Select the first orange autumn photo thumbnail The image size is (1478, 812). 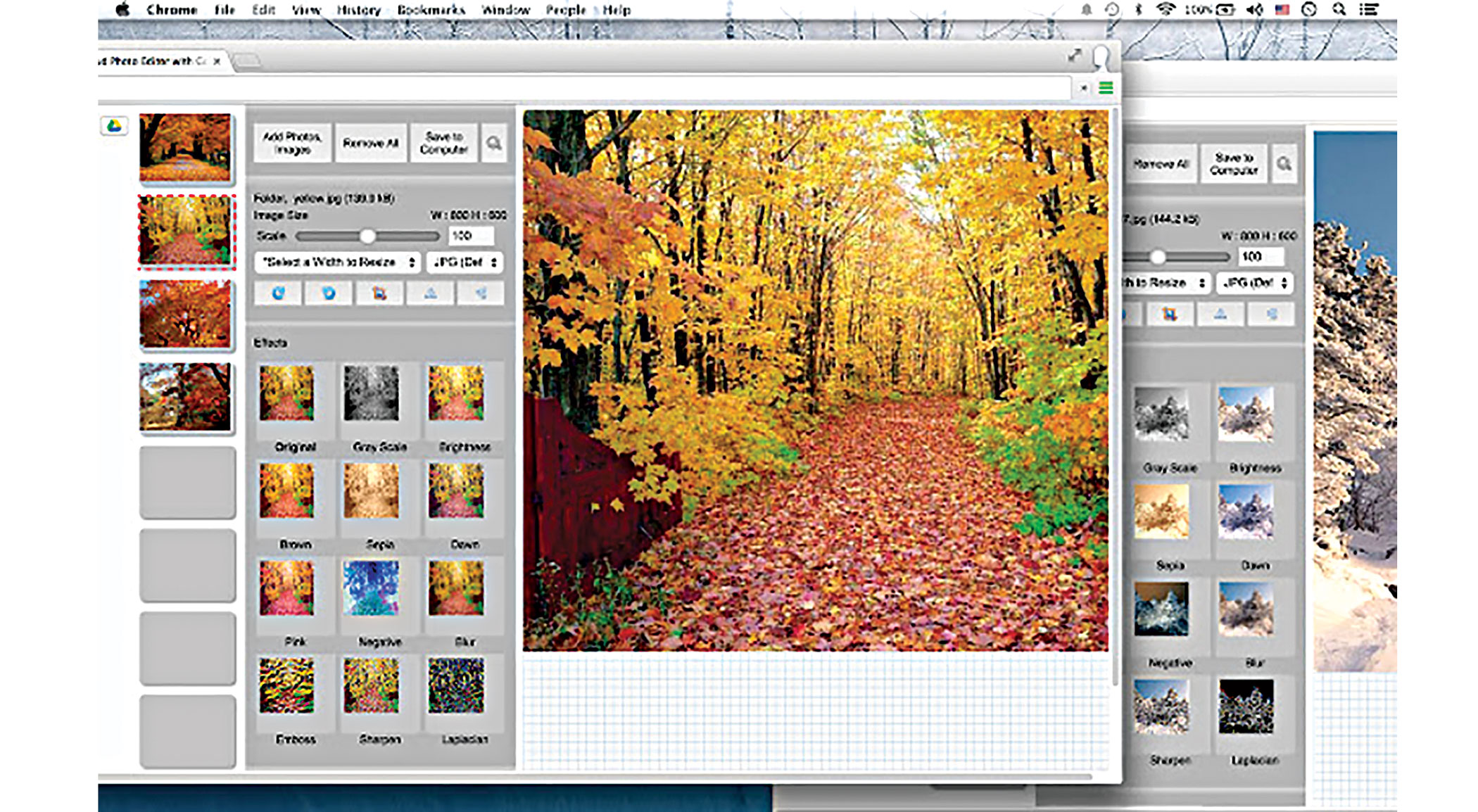[x=185, y=148]
